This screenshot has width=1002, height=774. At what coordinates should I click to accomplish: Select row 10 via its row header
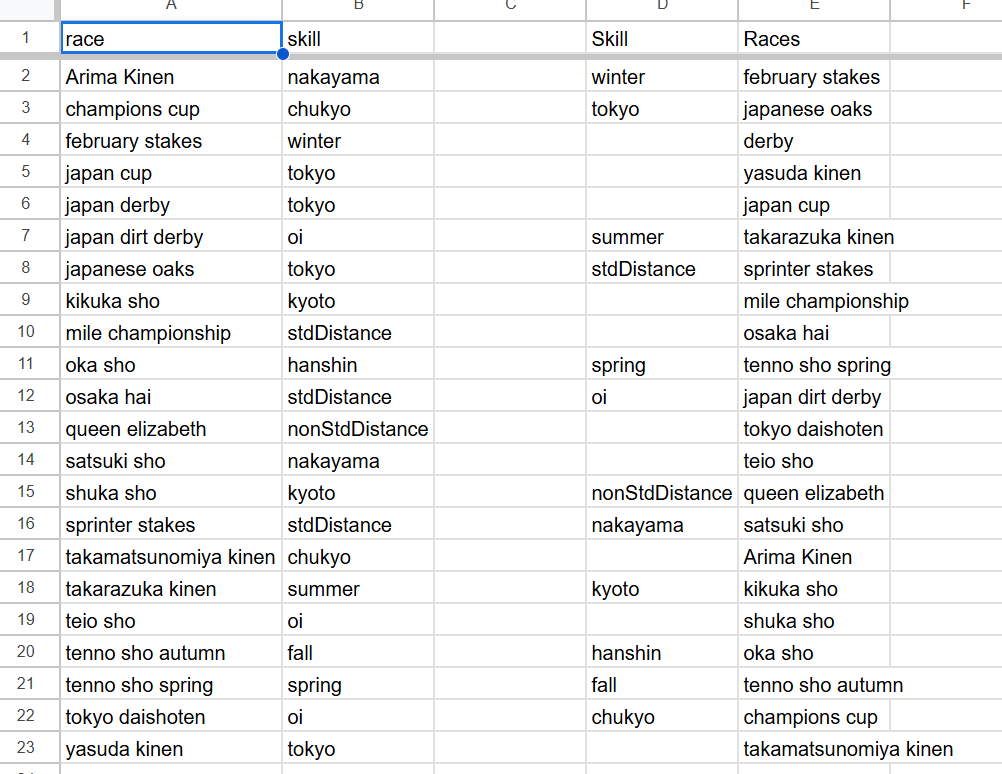coord(29,332)
